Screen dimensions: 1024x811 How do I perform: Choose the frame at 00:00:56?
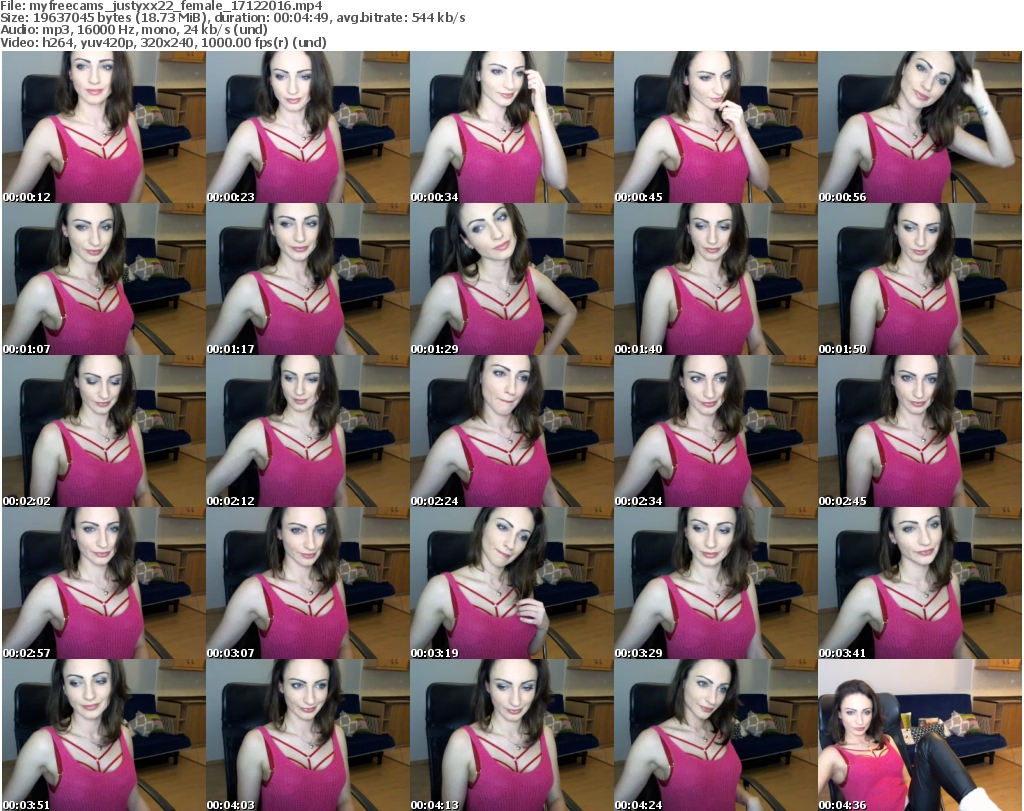click(919, 127)
